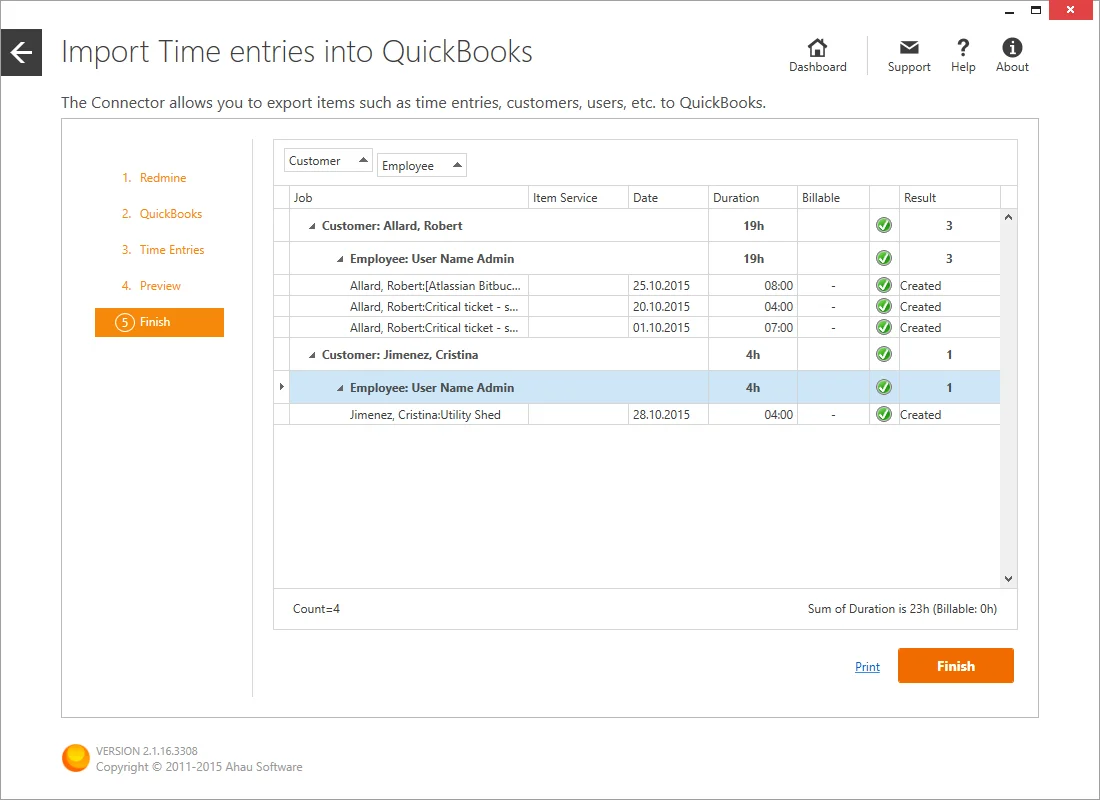This screenshot has height=800, width=1100.
Task: Click green check icon on highlighted Employee row
Action: coord(884,387)
